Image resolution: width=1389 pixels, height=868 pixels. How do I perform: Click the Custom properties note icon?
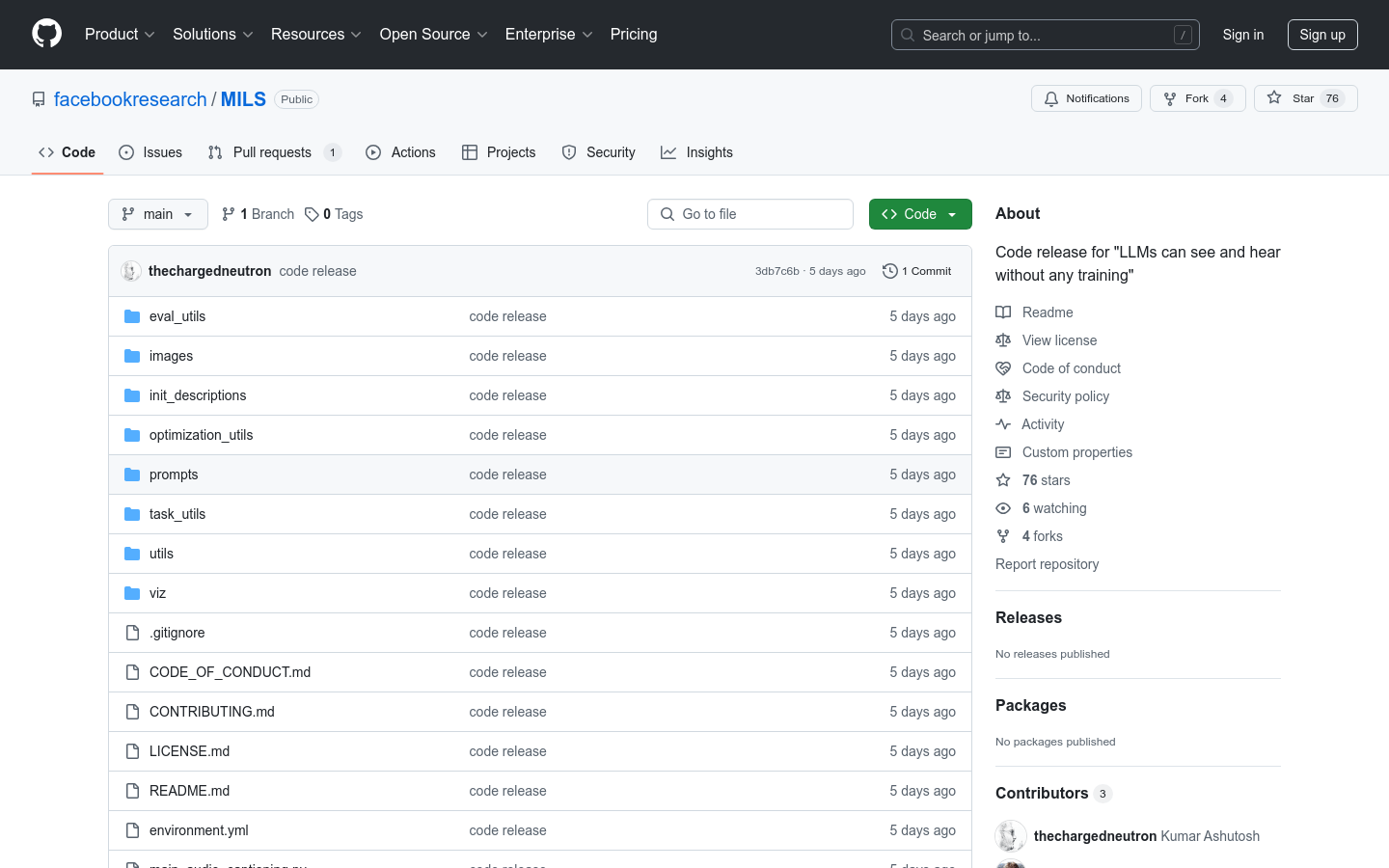(x=1003, y=452)
